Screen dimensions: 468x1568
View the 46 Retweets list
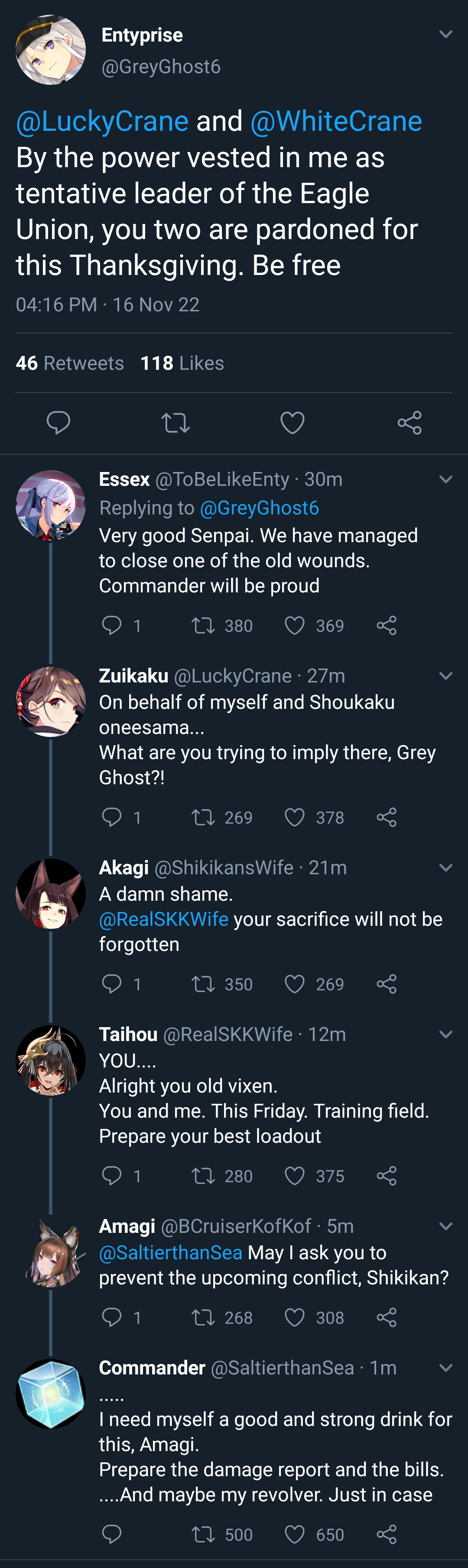[70, 363]
